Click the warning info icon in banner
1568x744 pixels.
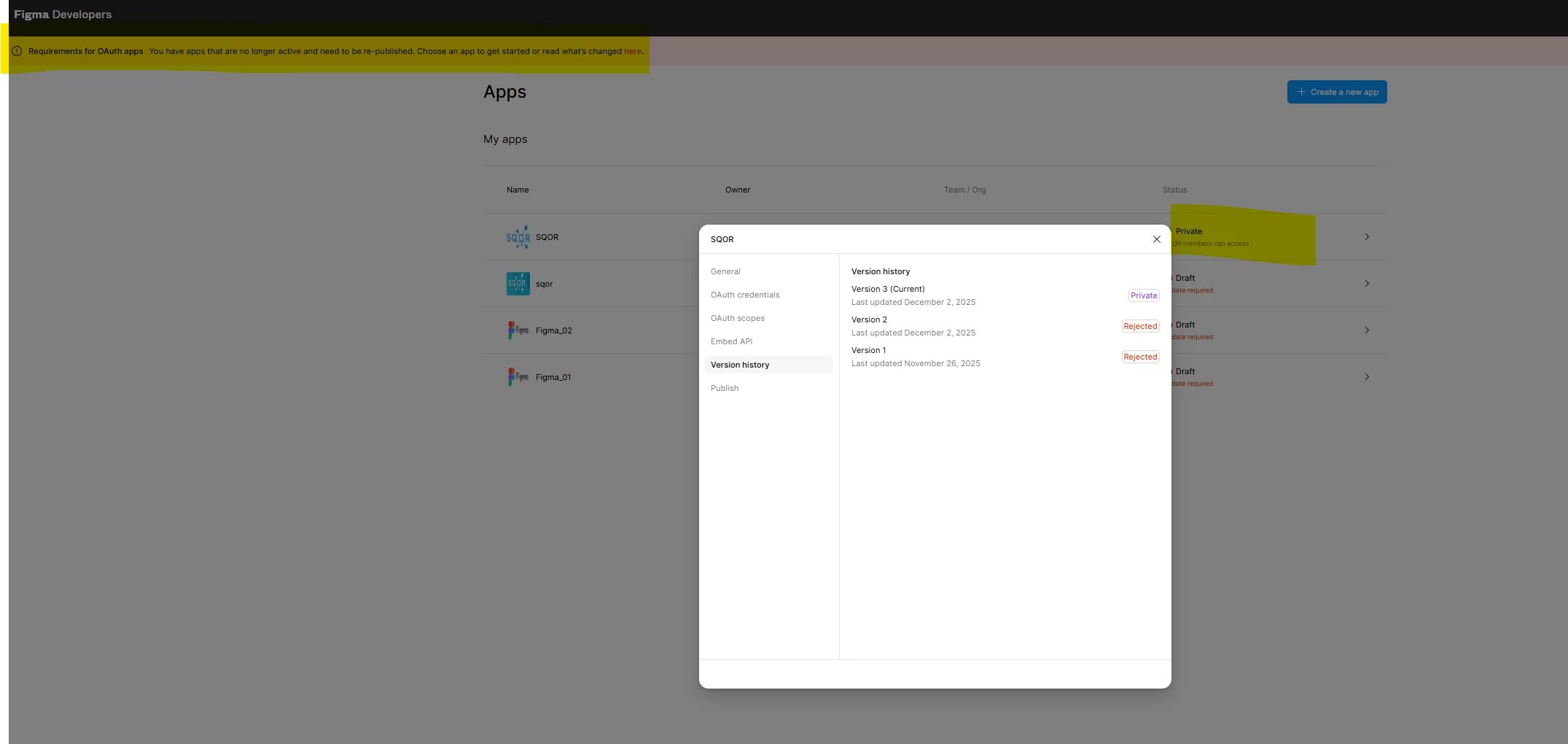(x=17, y=51)
